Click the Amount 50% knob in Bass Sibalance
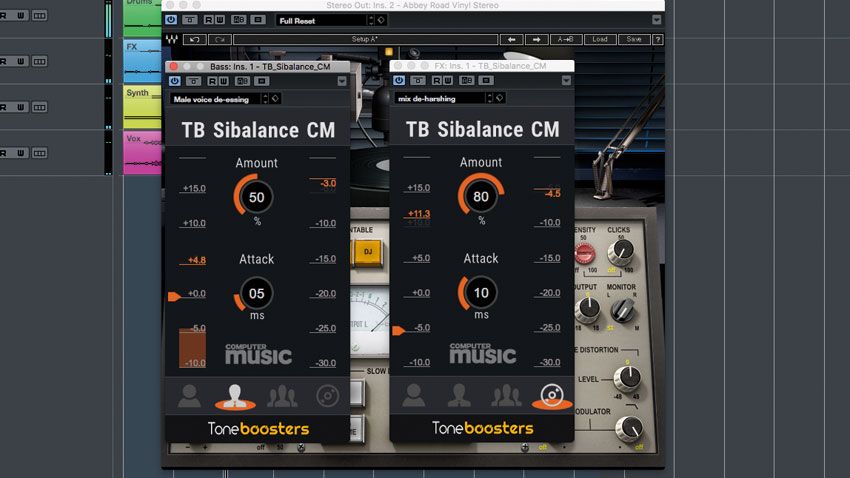 click(256, 197)
